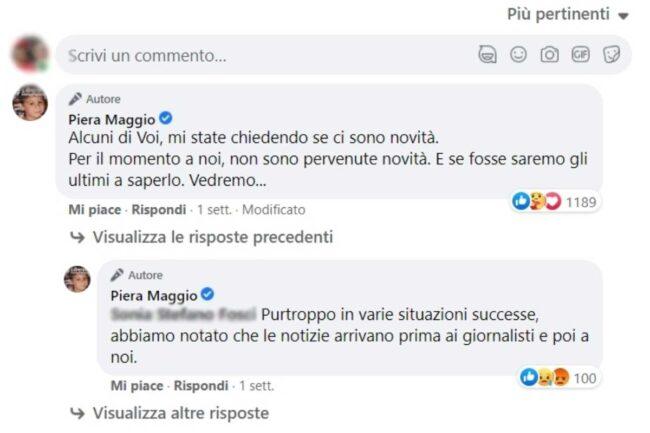This screenshot has height=433, width=650.
Task: Insert an avatar sticker in the comment box
Action: [x=487, y=55]
